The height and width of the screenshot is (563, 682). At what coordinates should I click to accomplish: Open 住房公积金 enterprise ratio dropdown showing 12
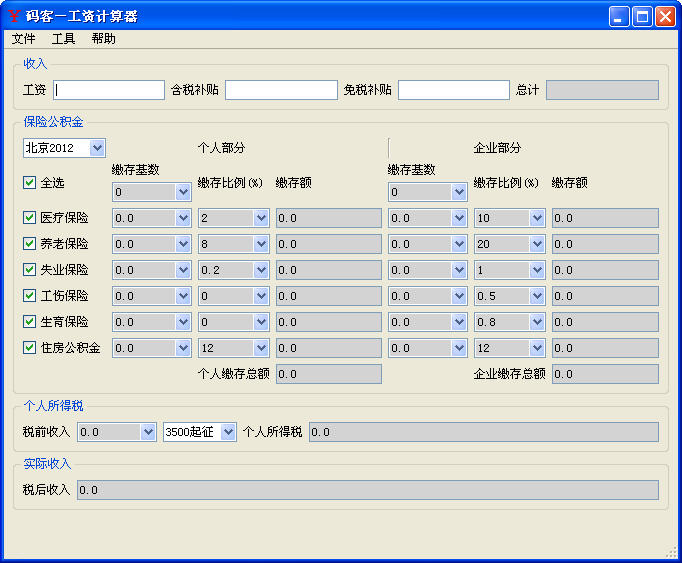pos(510,349)
